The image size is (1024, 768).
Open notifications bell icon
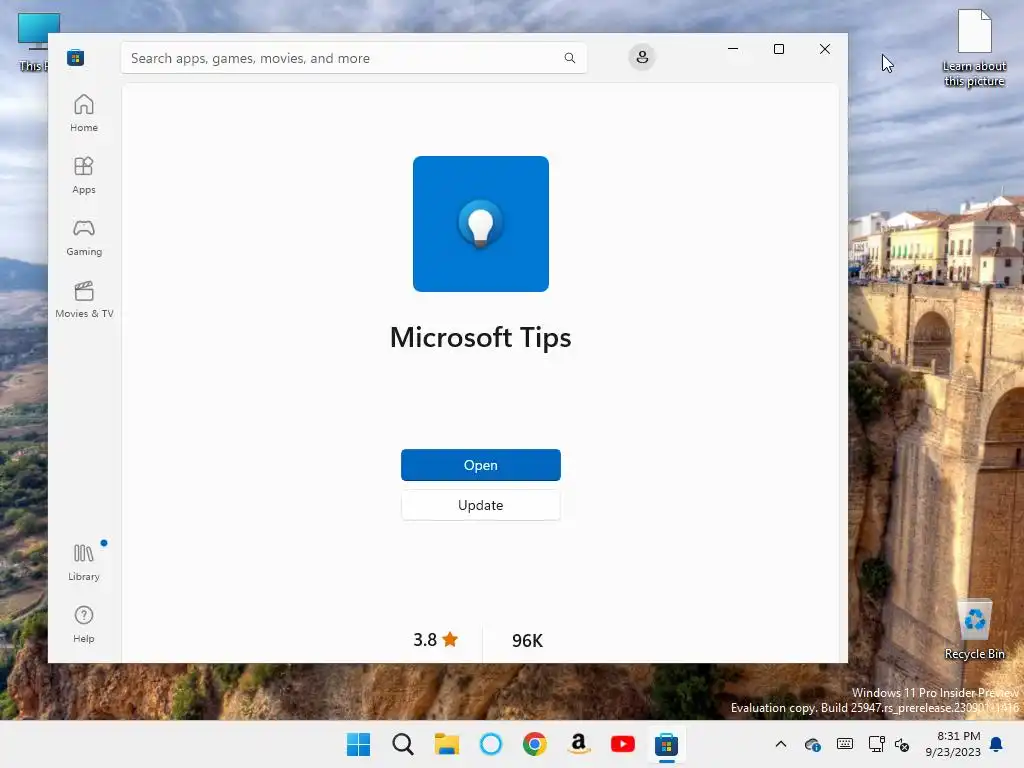(x=997, y=744)
